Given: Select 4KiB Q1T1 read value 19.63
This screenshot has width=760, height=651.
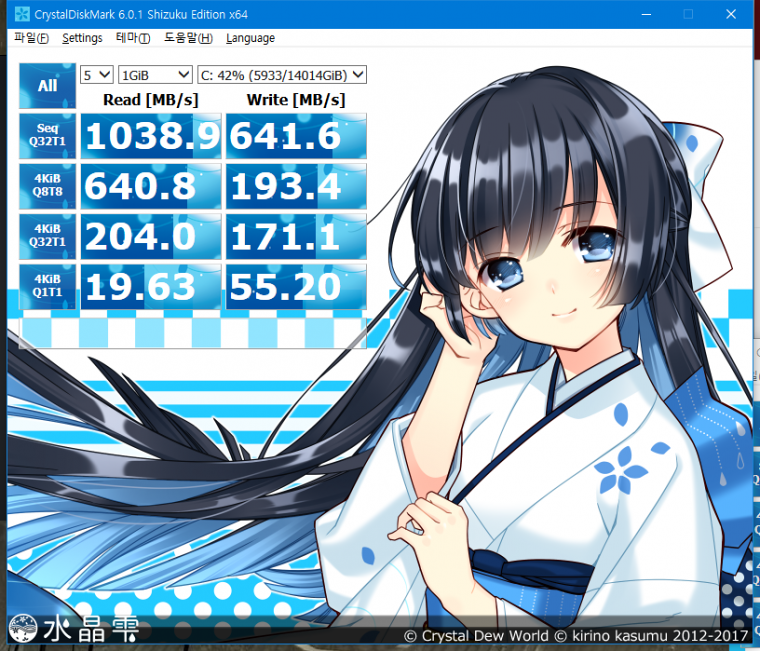Looking at the screenshot, I should [151, 286].
